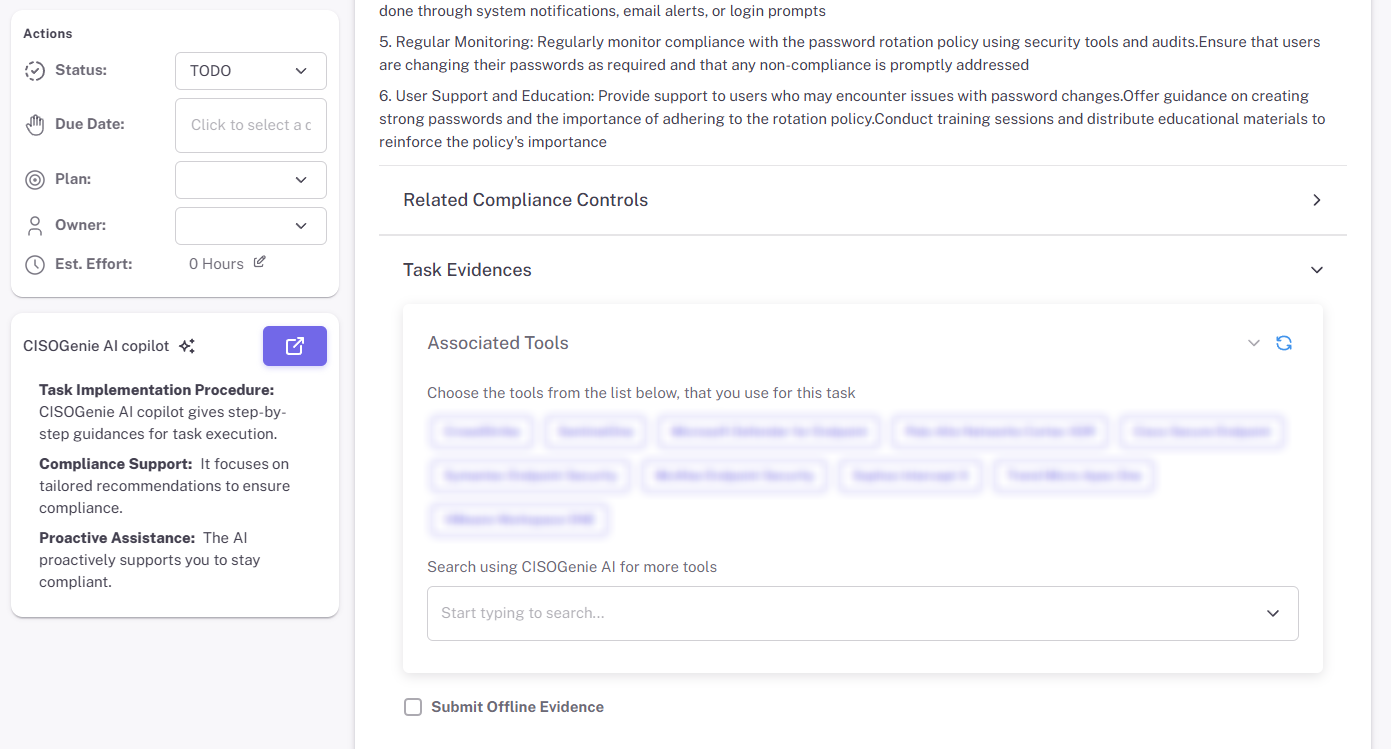The height and width of the screenshot is (749, 1391).
Task: Click the Status checkmark icon
Action: point(35,71)
